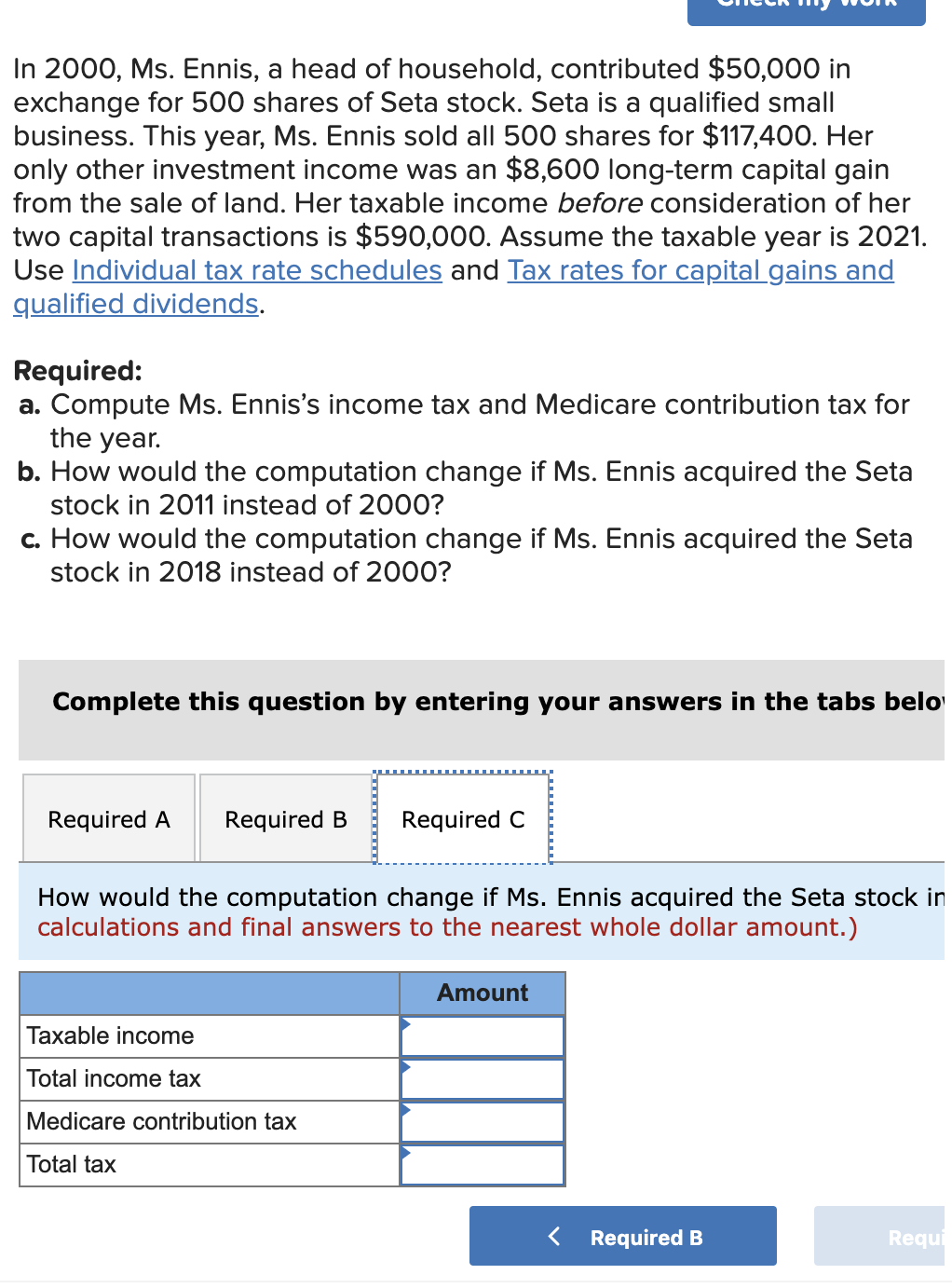952x1288 pixels.
Task: Select the Required C tab
Action: coord(462,818)
